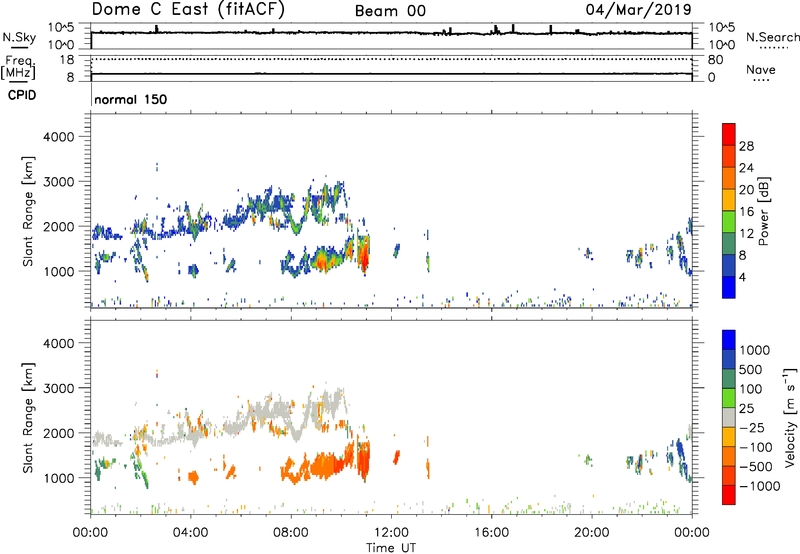This screenshot has width=800, height=554.
Task: Click the "-25" value on velocity colorbar
Action: coord(752,428)
